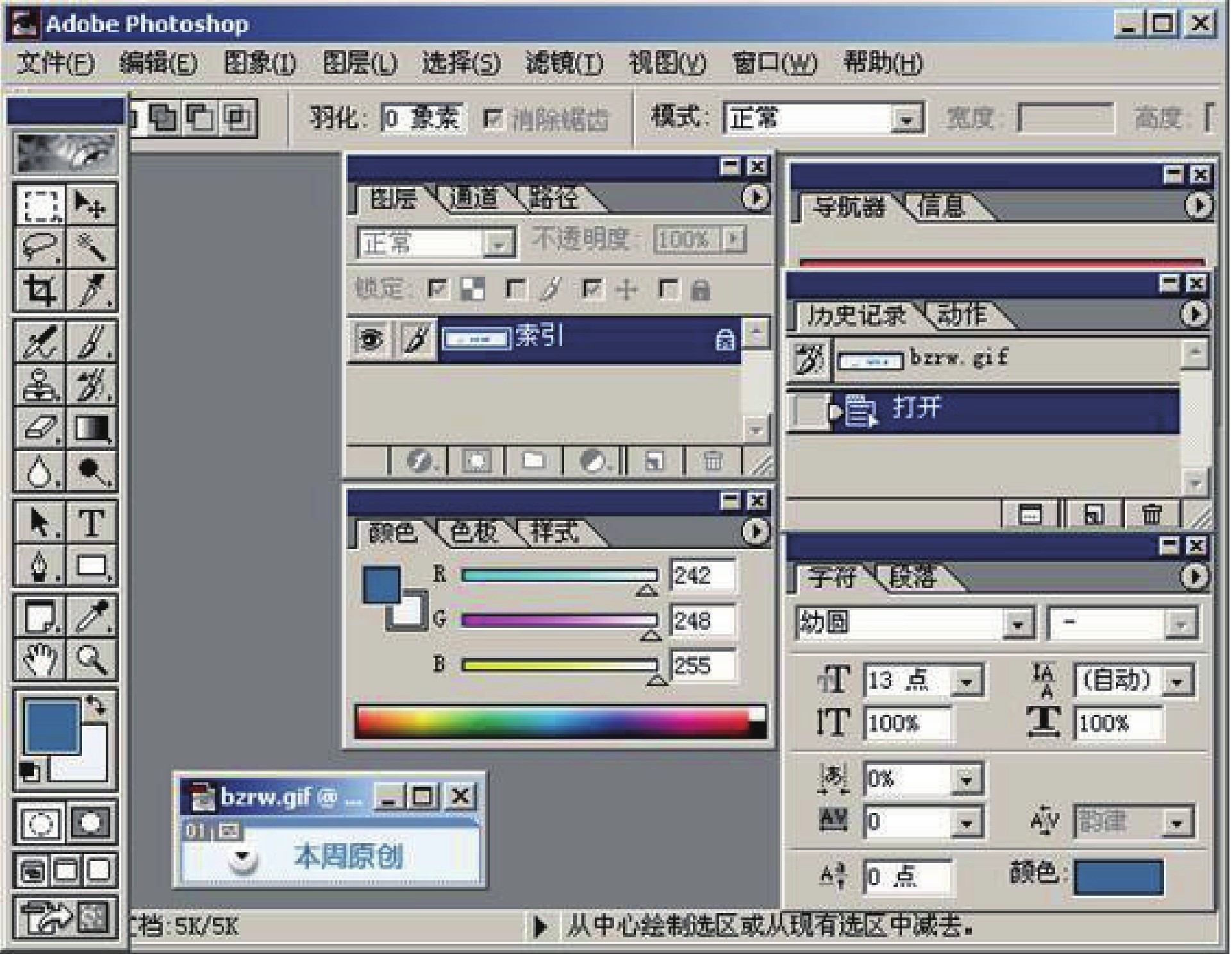Click the character text color swatch
Screen dimensions: 1232x954
click(1119, 877)
